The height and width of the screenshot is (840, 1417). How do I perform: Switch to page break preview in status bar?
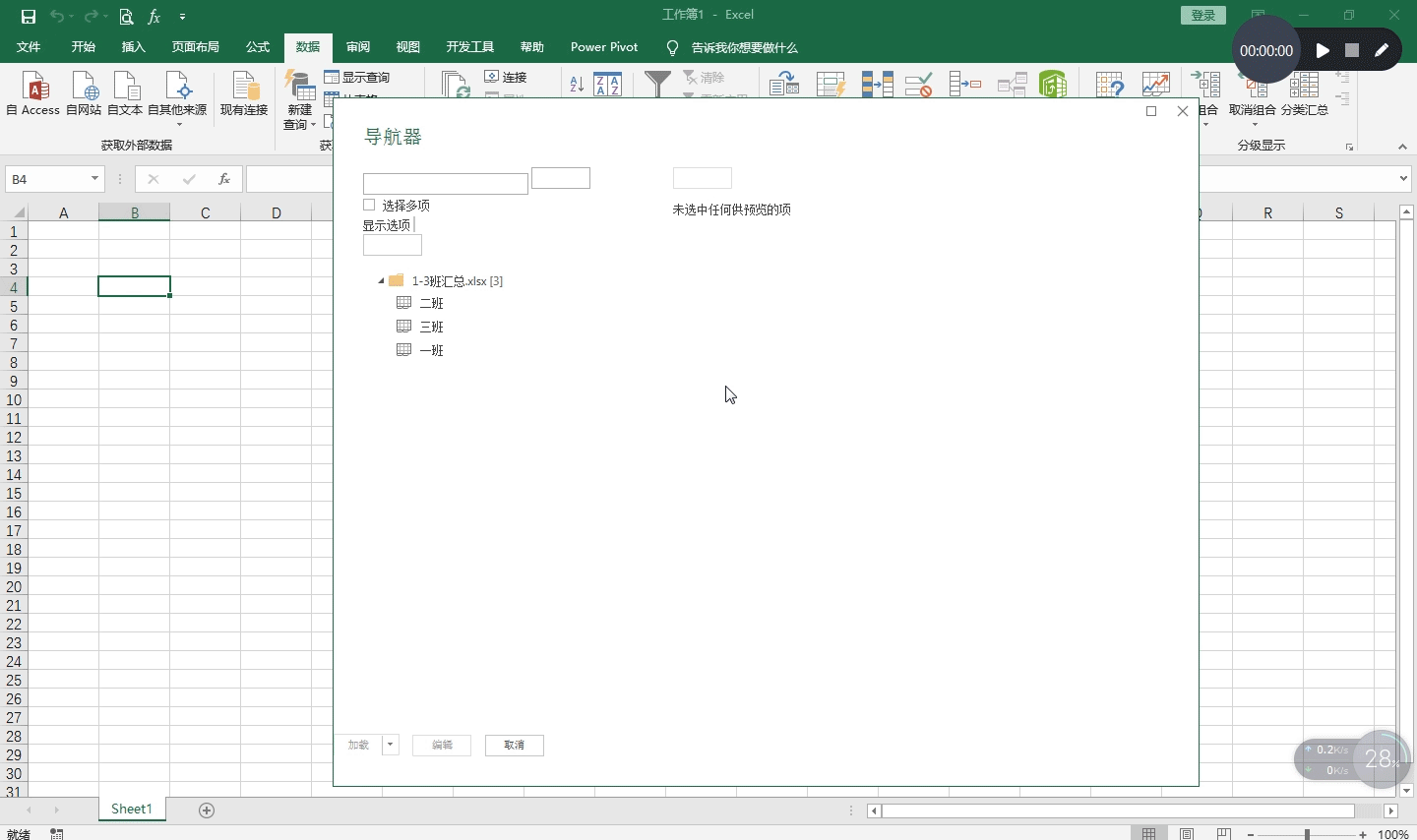click(x=1223, y=834)
